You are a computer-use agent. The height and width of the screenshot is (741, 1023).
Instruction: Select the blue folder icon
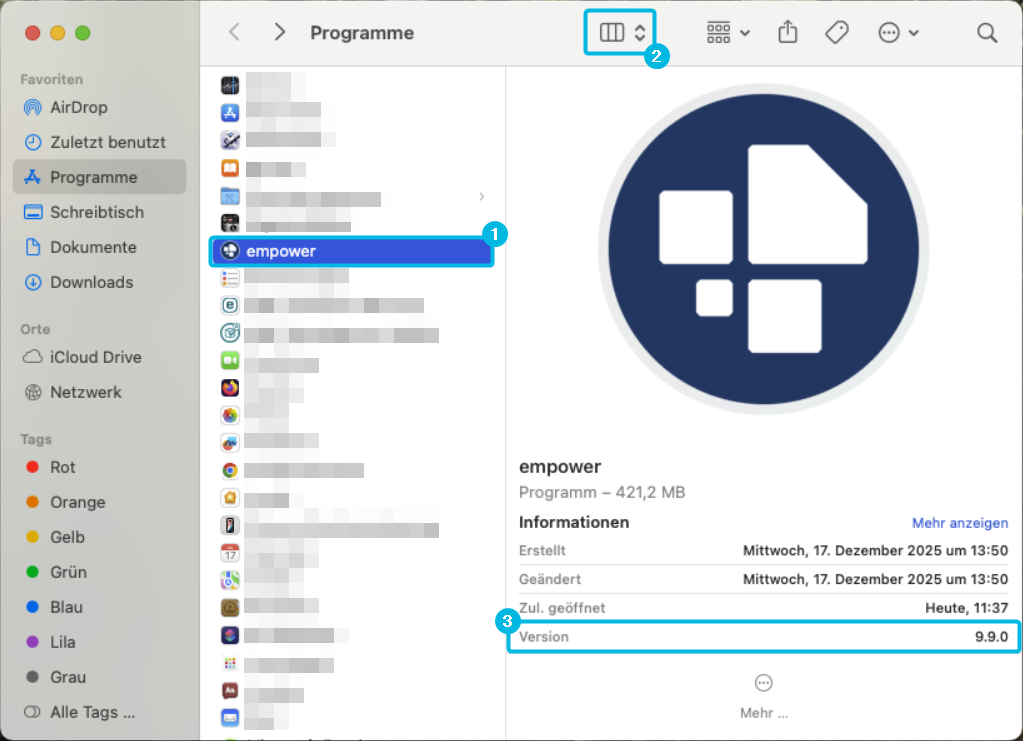click(230, 196)
